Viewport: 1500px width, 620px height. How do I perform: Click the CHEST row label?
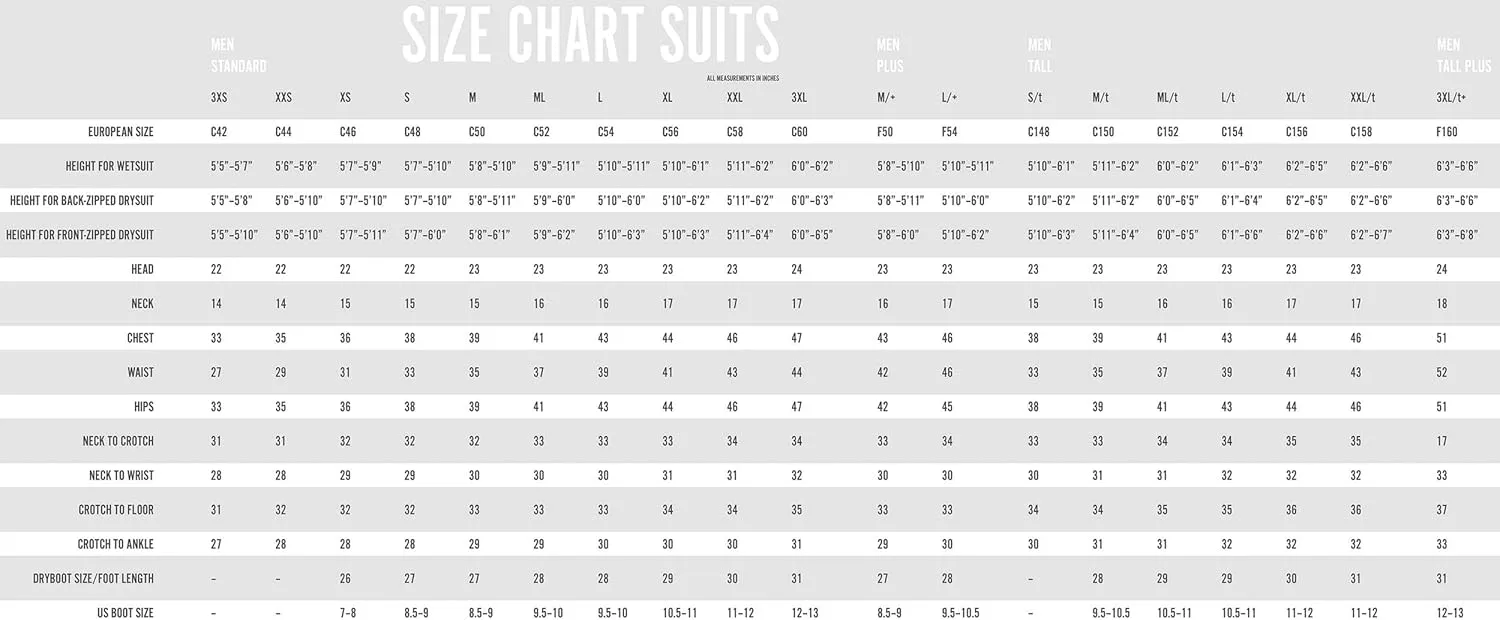141,338
